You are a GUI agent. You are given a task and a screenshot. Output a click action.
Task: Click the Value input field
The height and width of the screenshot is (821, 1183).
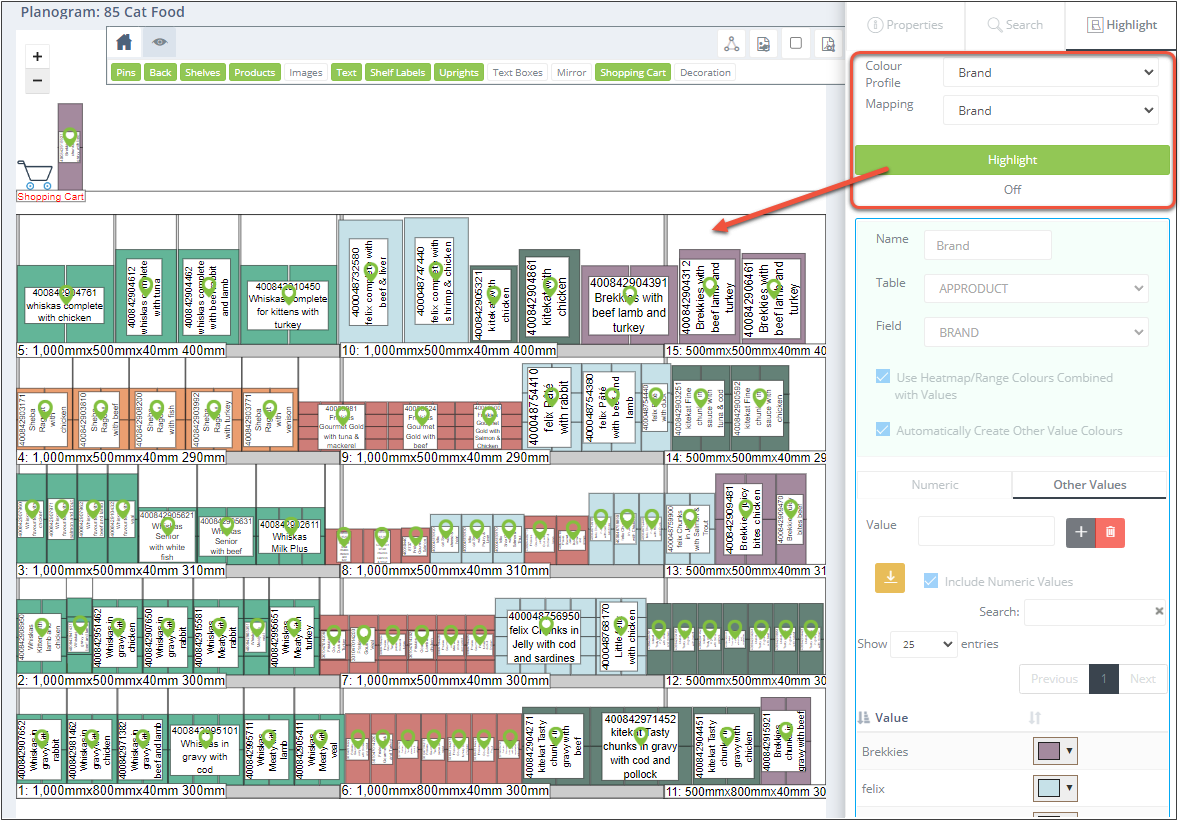pos(986,531)
